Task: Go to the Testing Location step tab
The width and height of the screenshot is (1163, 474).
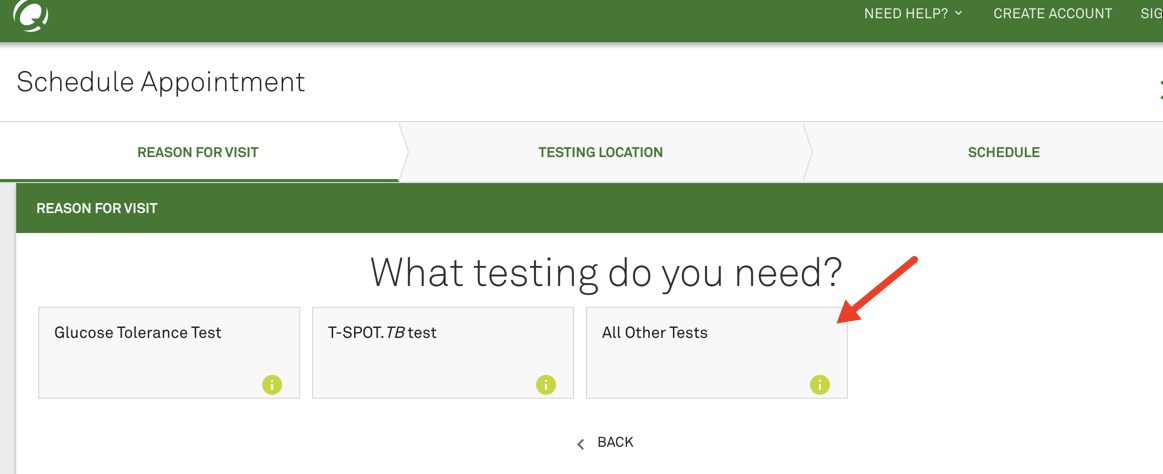Action: tap(600, 153)
